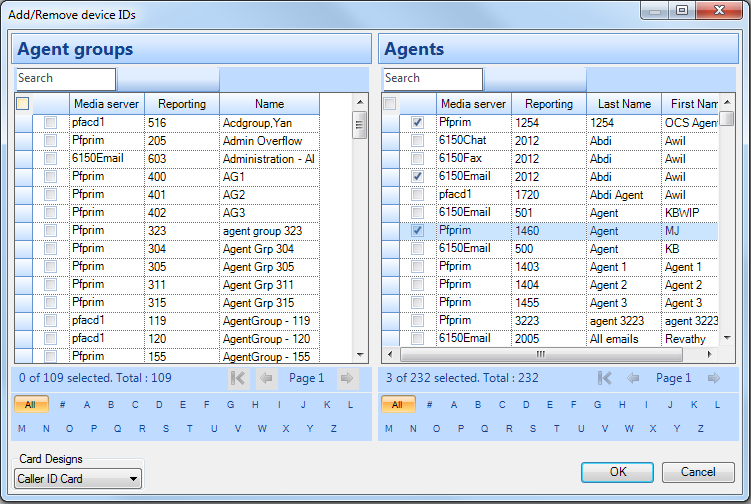This screenshot has height=504, width=751.
Task: Sort Agents by Last Name column
Action: point(623,104)
